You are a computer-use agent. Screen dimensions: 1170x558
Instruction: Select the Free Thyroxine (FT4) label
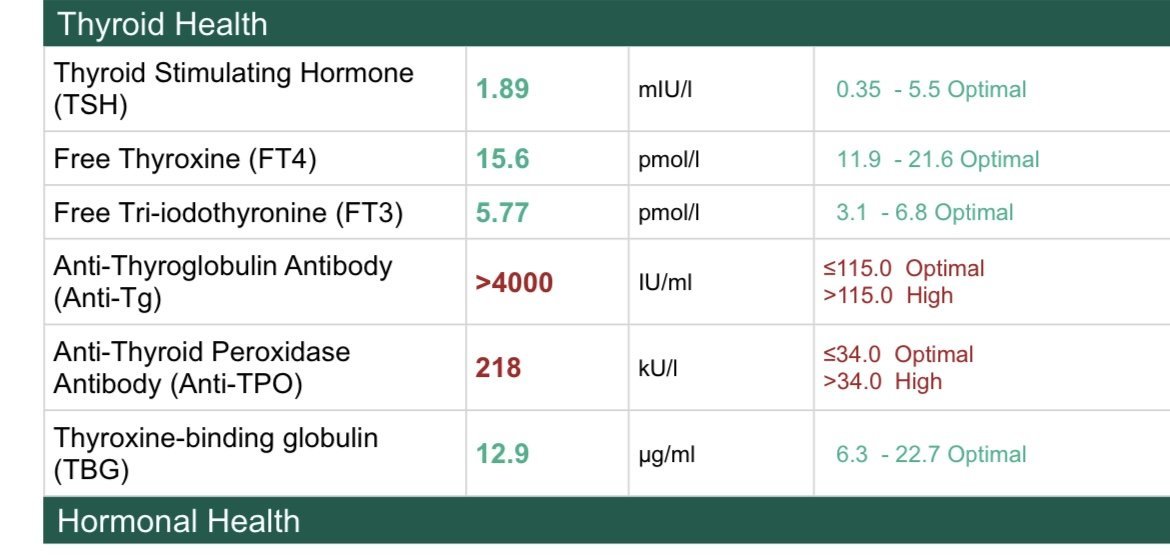point(185,159)
